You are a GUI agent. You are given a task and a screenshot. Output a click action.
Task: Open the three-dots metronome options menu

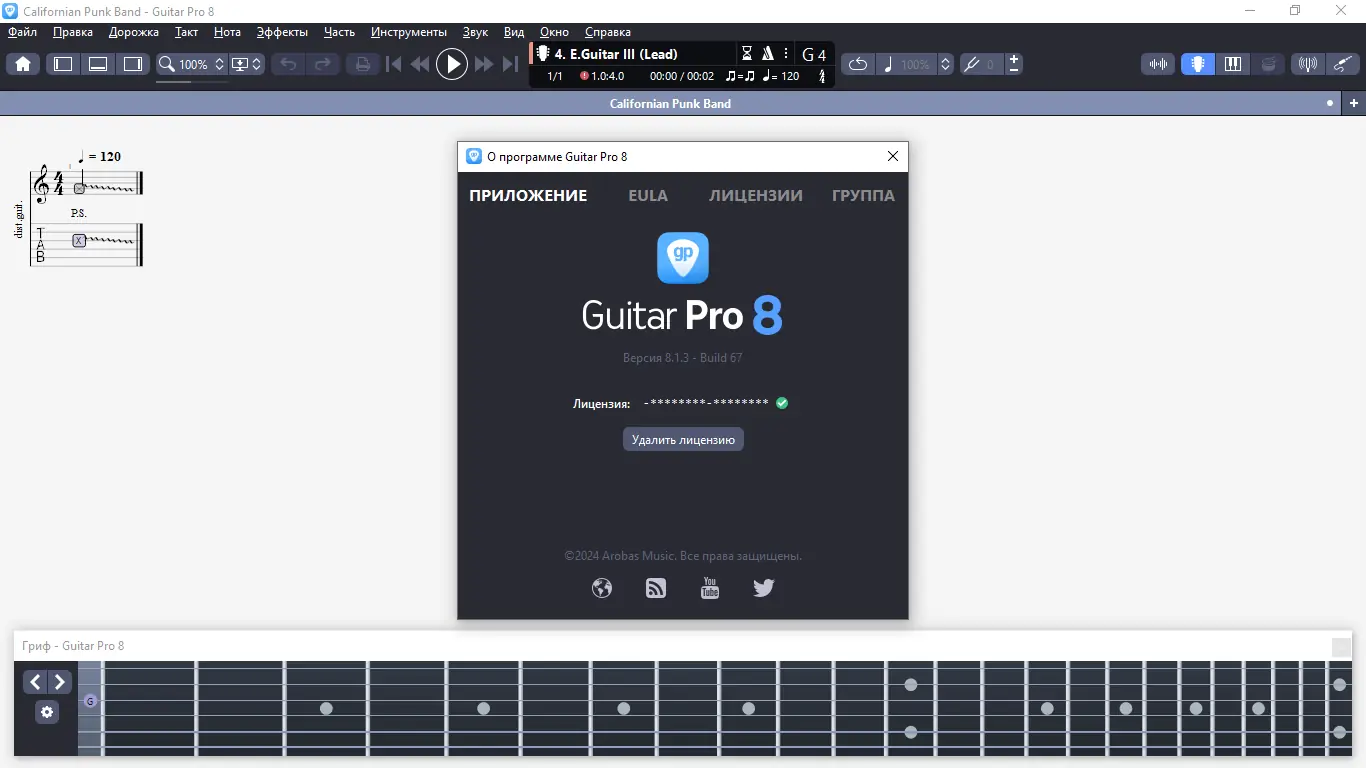pos(786,54)
